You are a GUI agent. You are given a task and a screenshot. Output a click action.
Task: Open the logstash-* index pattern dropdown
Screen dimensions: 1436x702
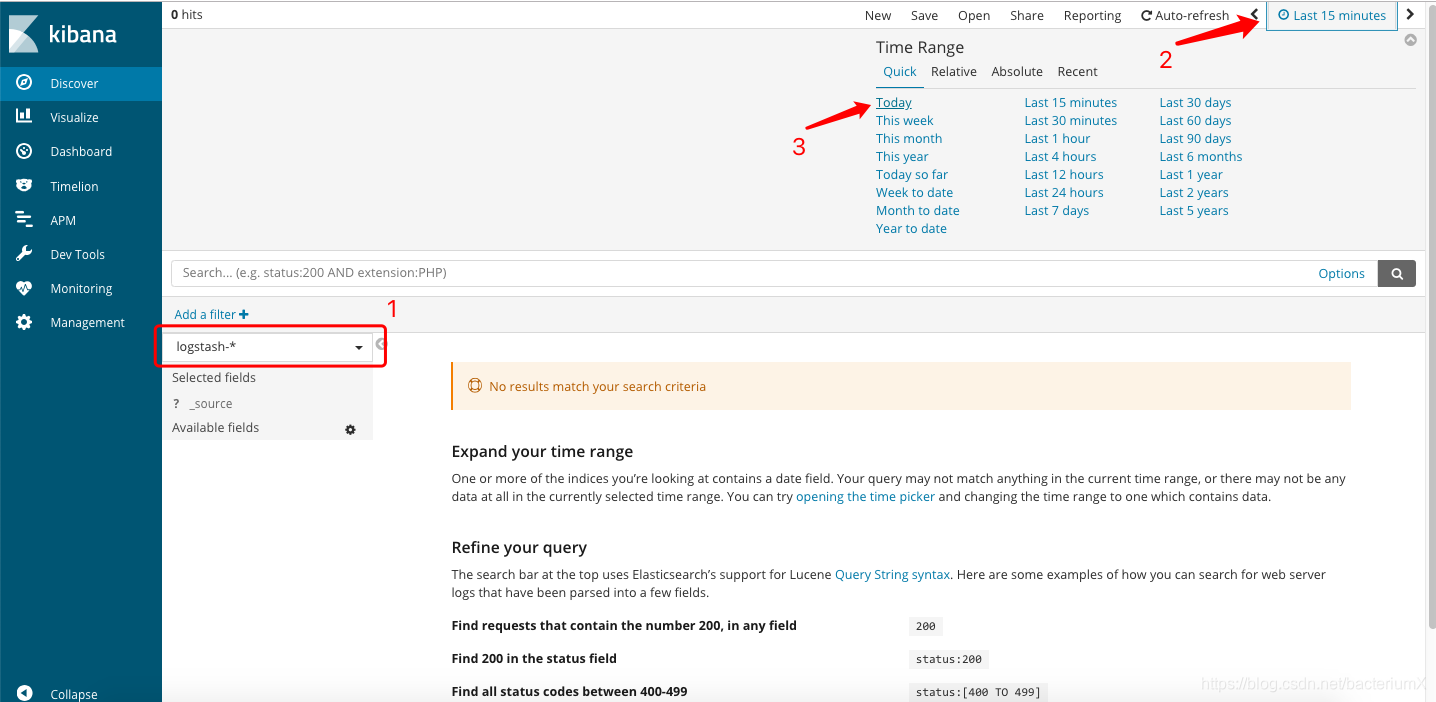pos(269,347)
